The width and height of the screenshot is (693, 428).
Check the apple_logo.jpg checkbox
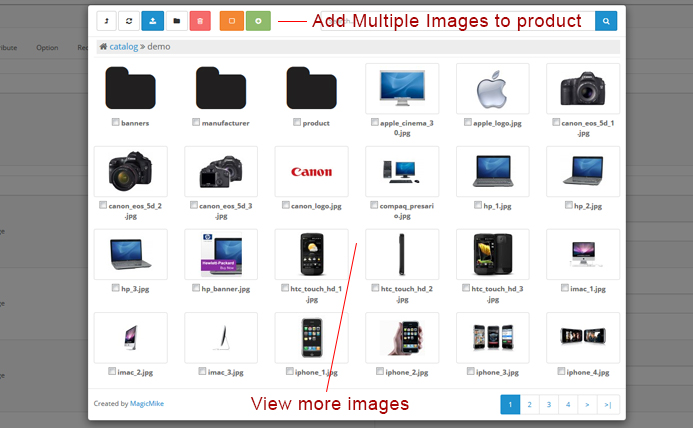click(x=467, y=122)
